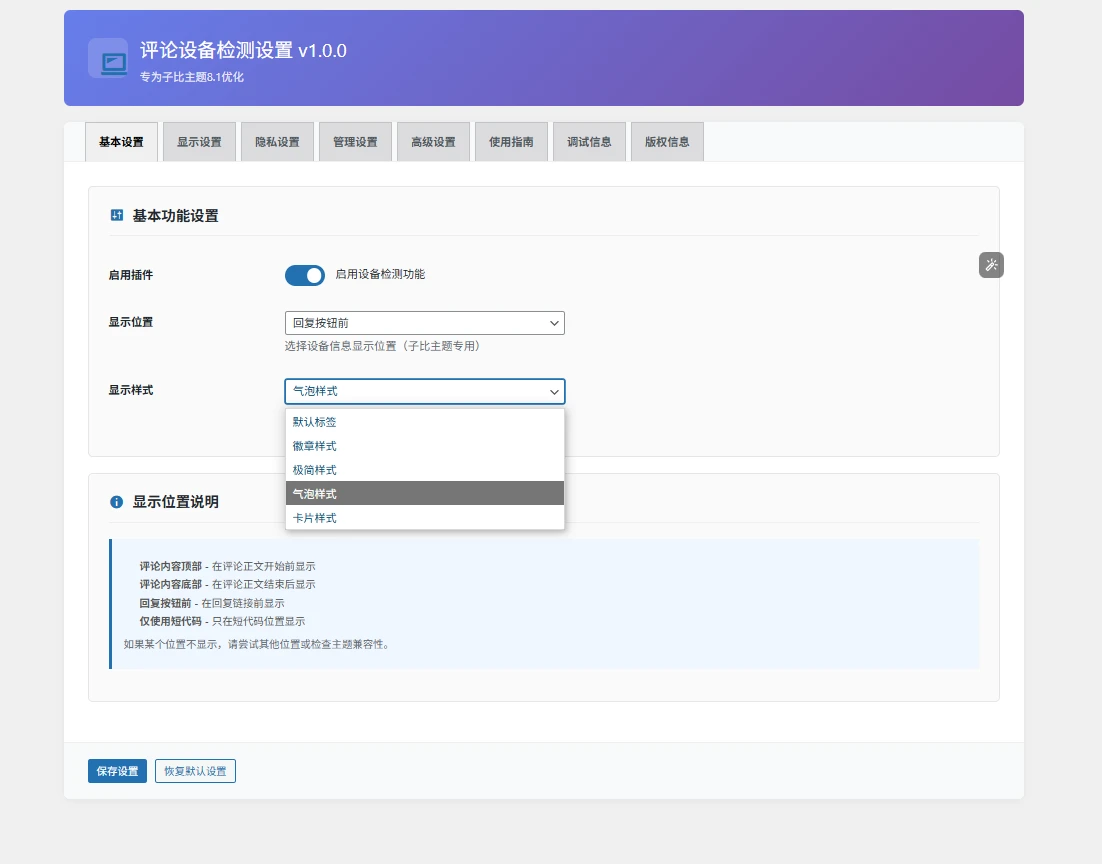Open the 隐私设置 tab

coord(277,142)
